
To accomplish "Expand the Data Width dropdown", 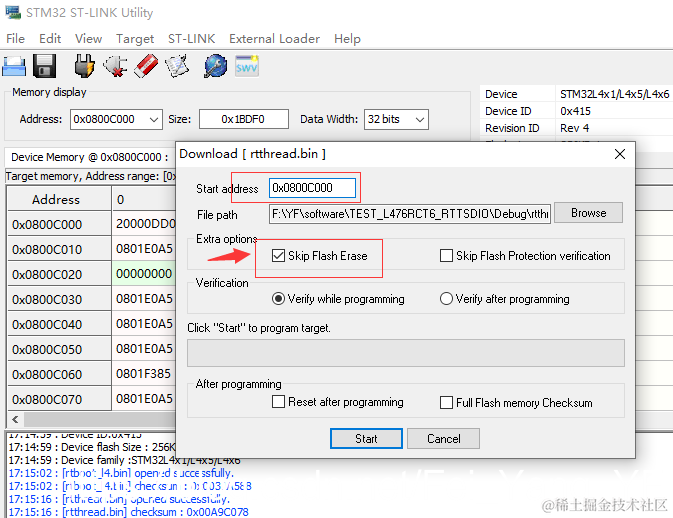I will tap(420, 119).
